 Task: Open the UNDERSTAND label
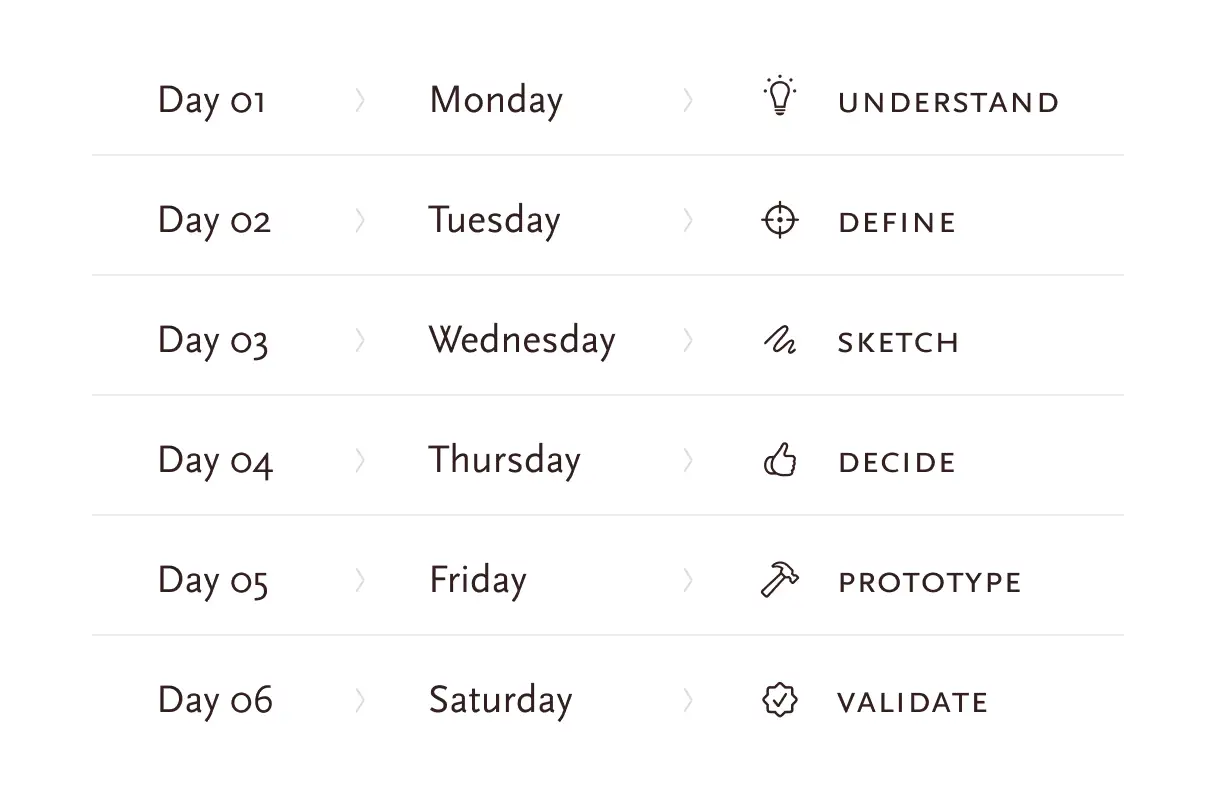click(x=948, y=102)
